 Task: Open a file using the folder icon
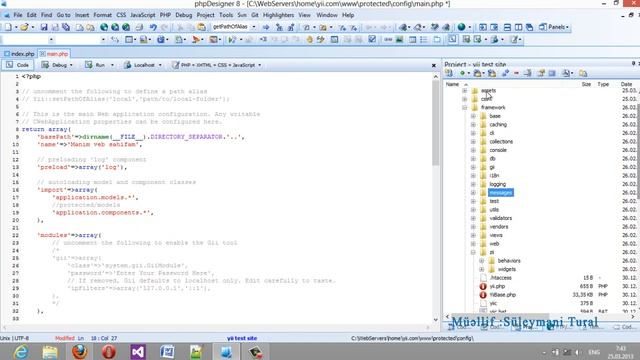[24, 27]
